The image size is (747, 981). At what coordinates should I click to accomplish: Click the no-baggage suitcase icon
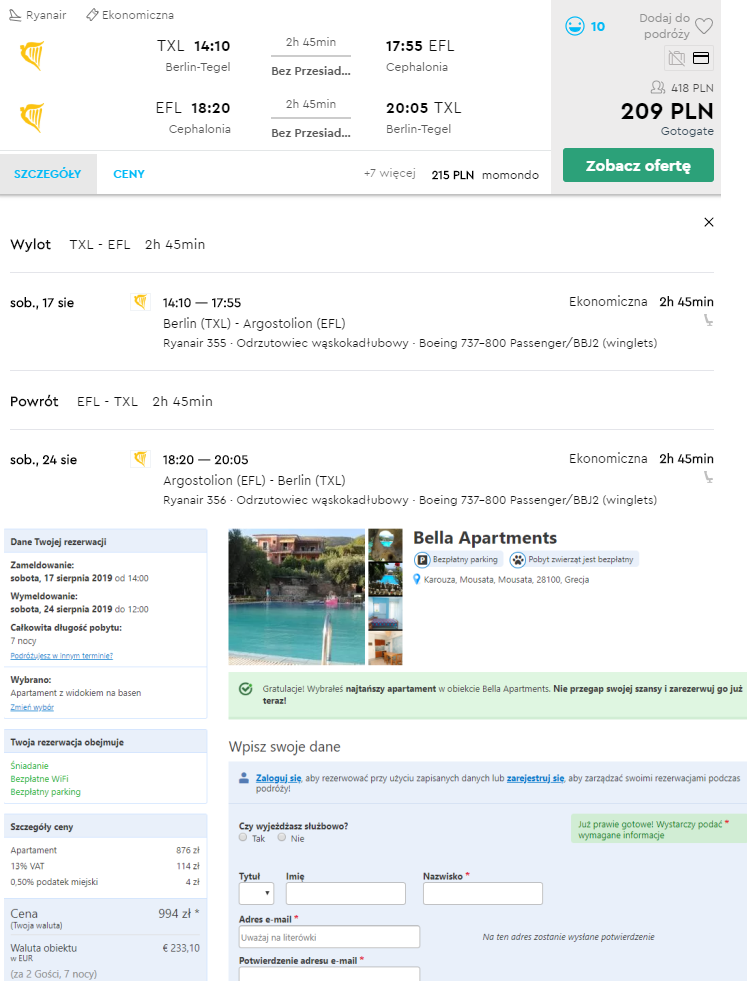coord(676,58)
